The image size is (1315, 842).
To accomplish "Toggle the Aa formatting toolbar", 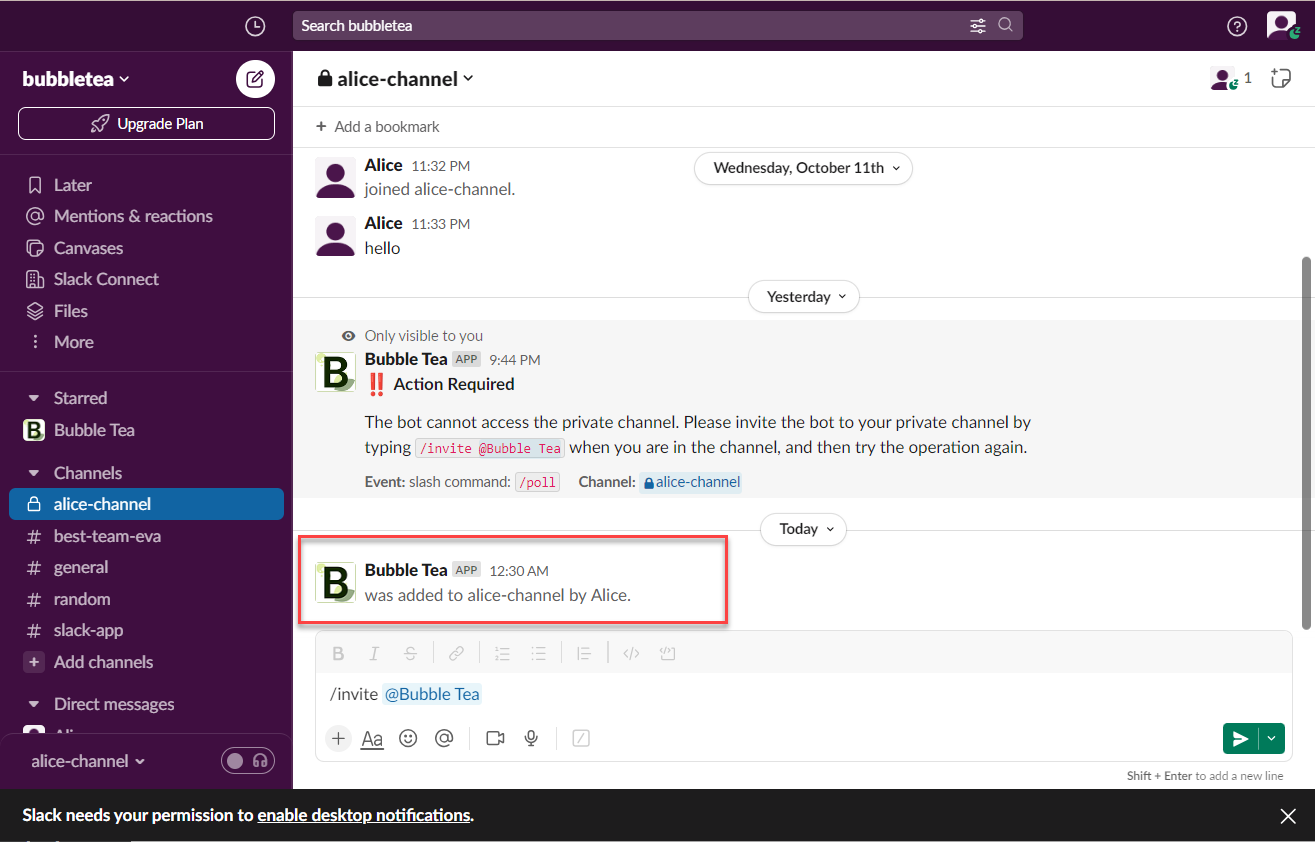I will [x=372, y=739].
